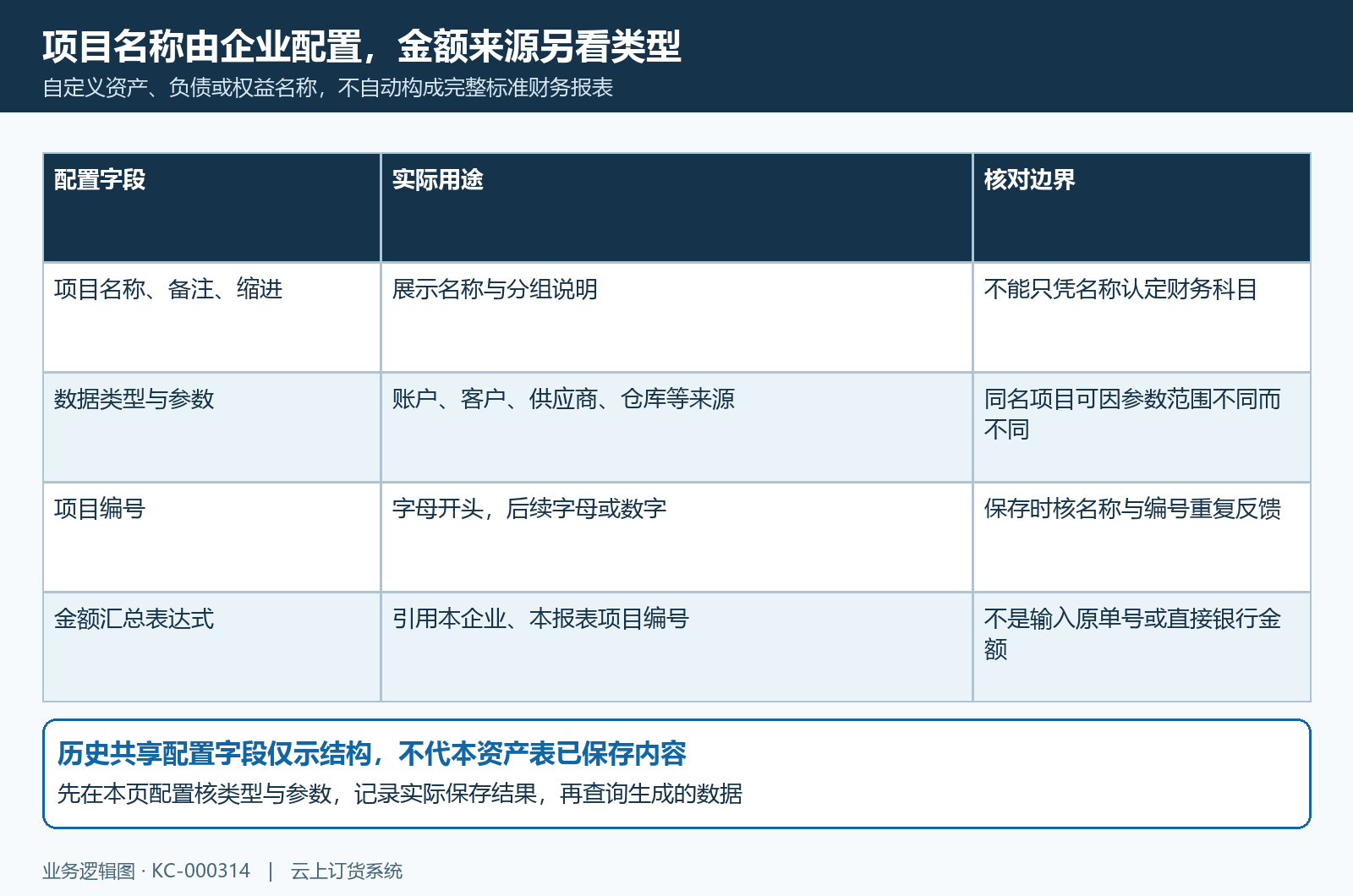This screenshot has width=1353, height=896.
Task: Click the 核对边界 column header
Action: (x=1142, y=208)
